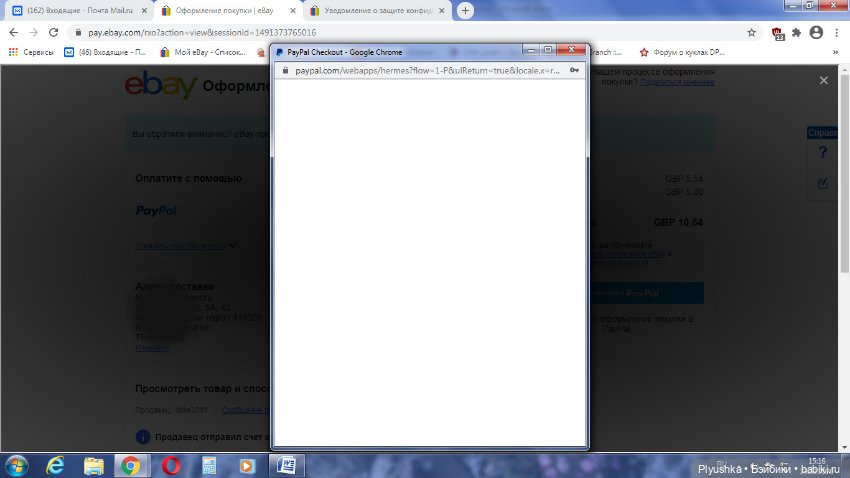
Task: Close the Mail.ru inbox tab
Action: click(x=144, y=10)
